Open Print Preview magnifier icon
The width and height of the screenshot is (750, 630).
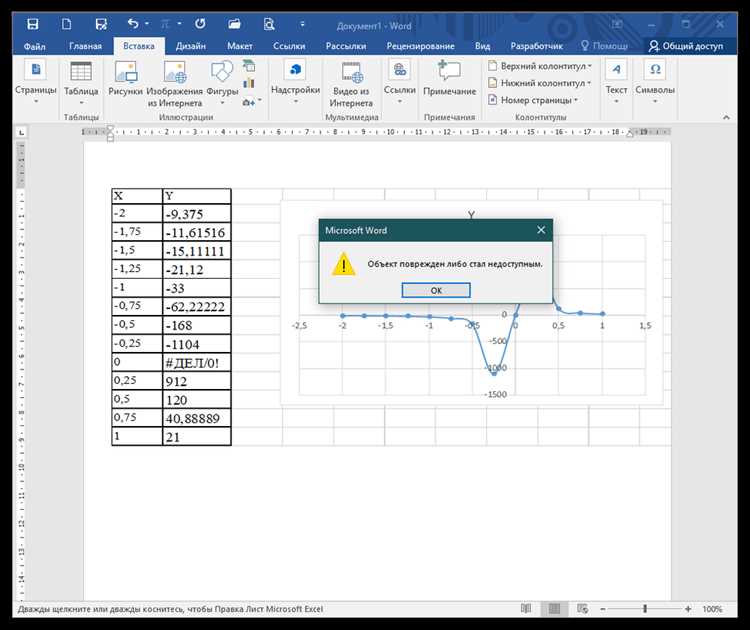click(269, 24)
